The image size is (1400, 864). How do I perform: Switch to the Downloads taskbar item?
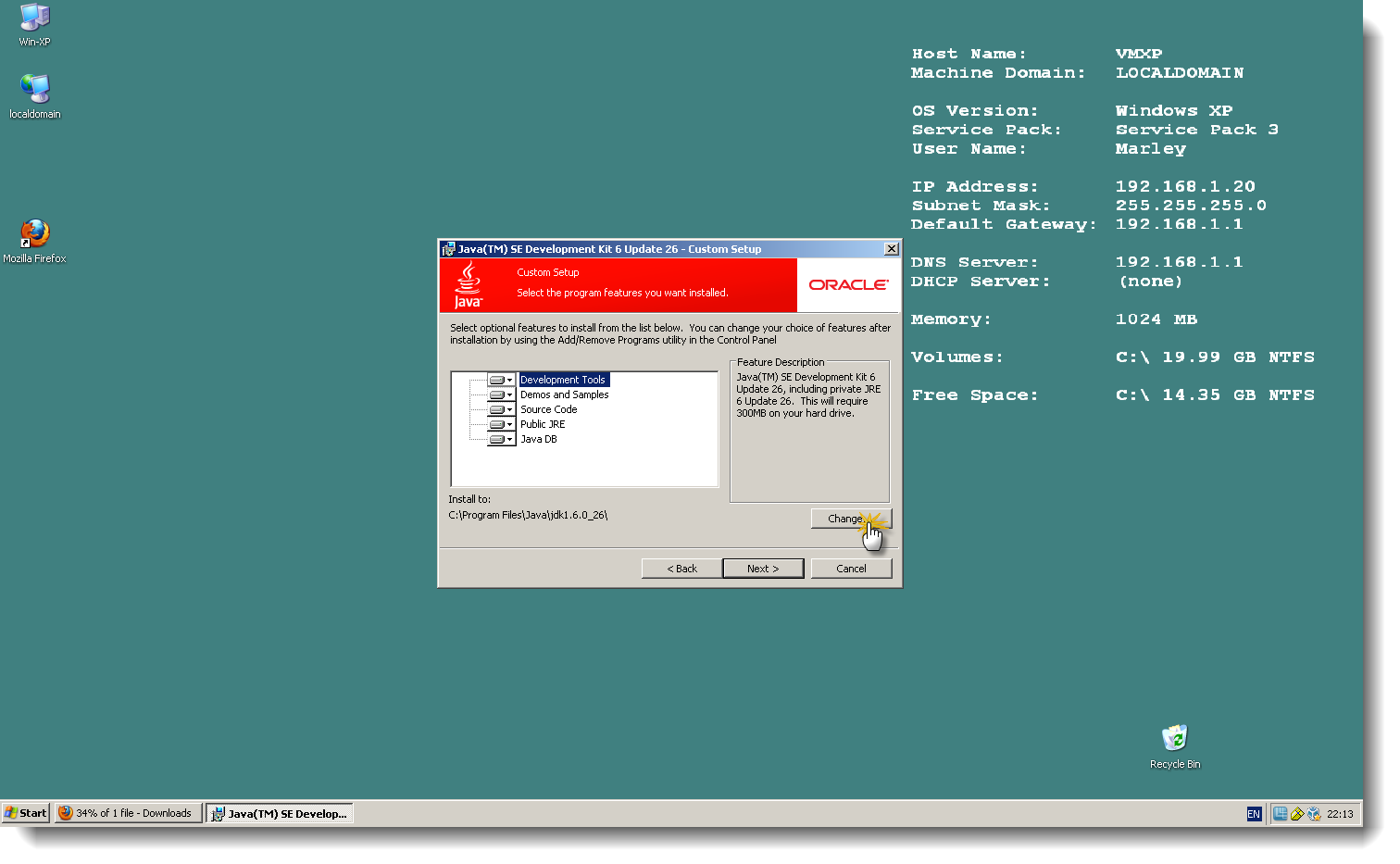(x=128, y=812)
